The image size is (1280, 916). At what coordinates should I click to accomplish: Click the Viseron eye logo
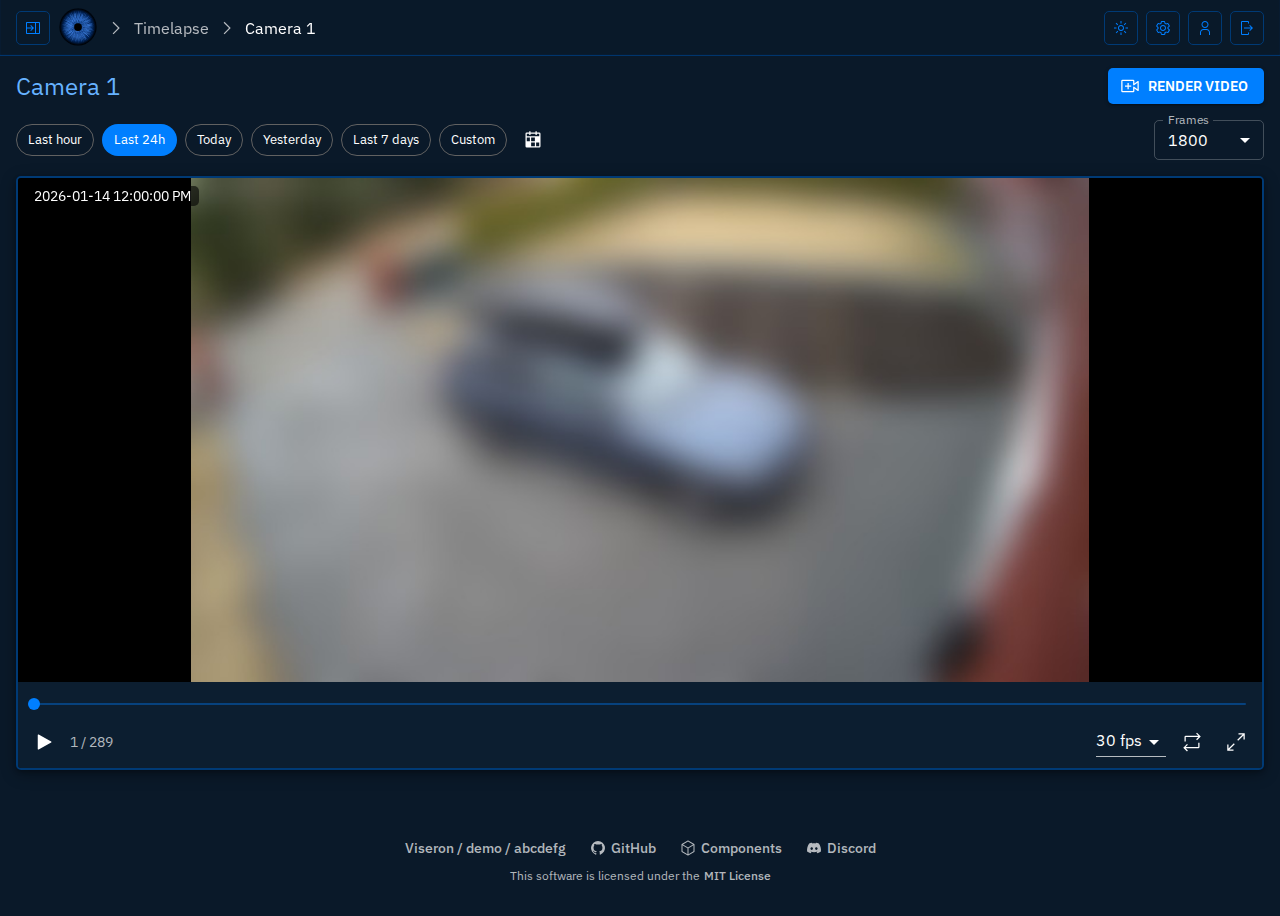tap(78, 28)
